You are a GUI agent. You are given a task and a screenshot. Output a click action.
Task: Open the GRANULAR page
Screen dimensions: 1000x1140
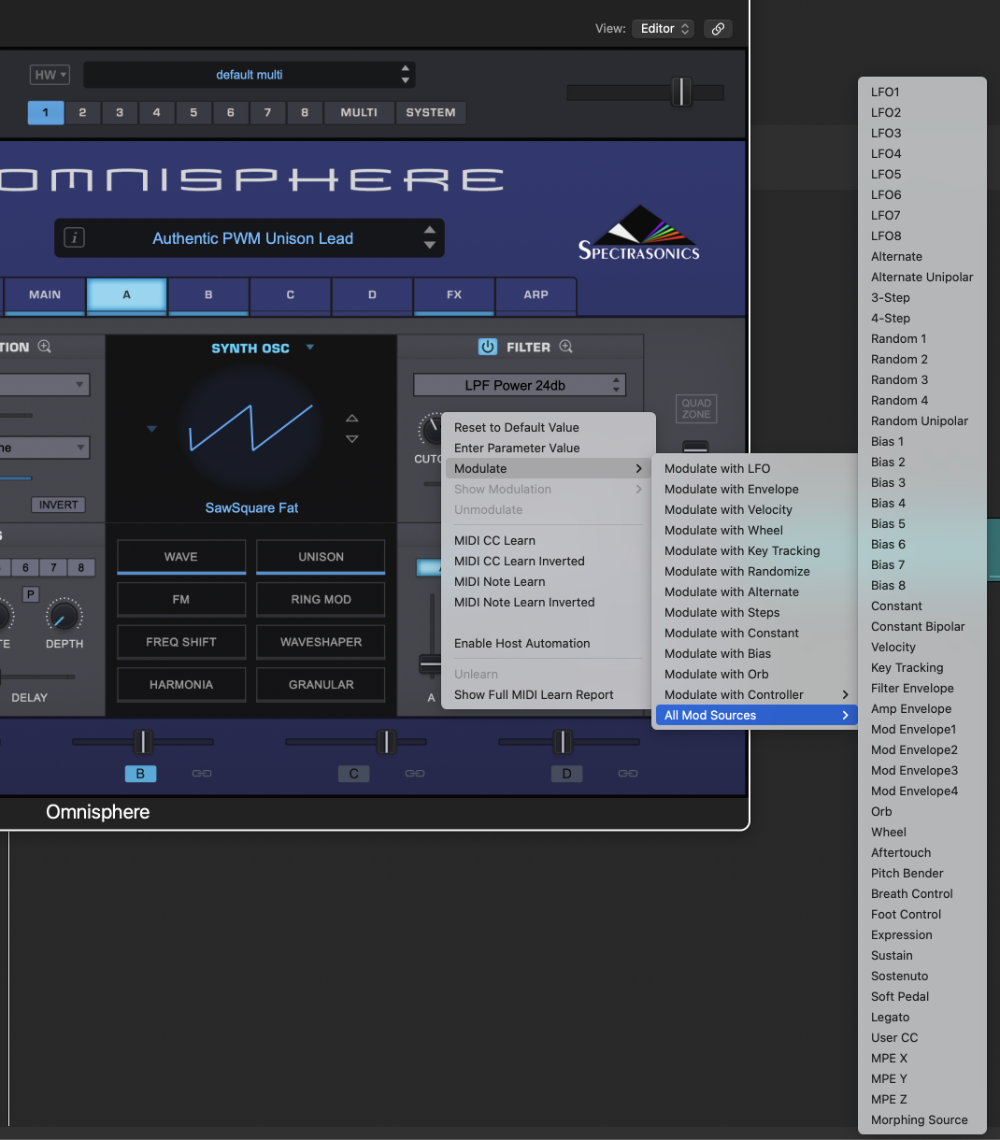(321, 685)
